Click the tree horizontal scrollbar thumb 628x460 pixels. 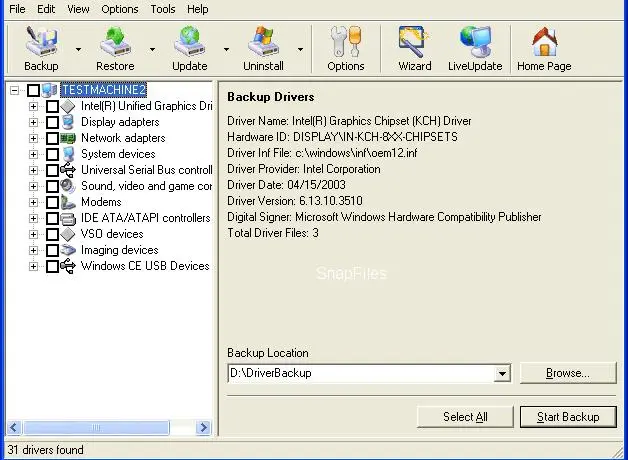[96, 428]
